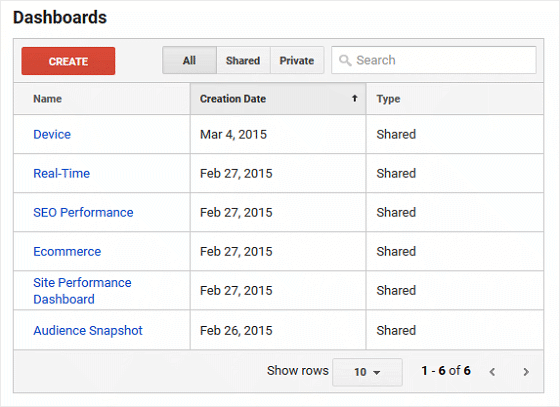Open the Audience Snapshot dashboard

coord(88,331)
